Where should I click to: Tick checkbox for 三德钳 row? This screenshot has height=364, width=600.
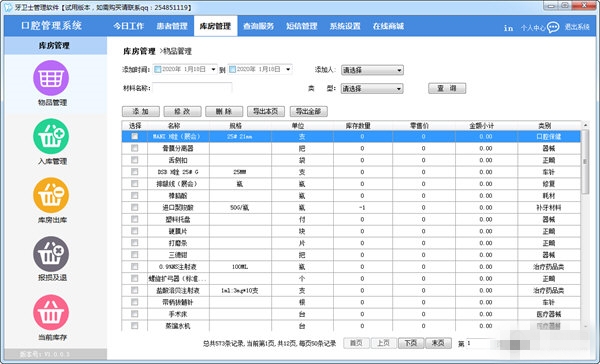pyautogui.click(x=134, y=255)
